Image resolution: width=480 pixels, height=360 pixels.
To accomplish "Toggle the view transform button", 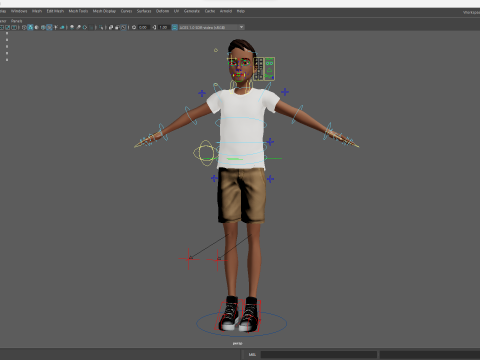I will click(175, 27).
